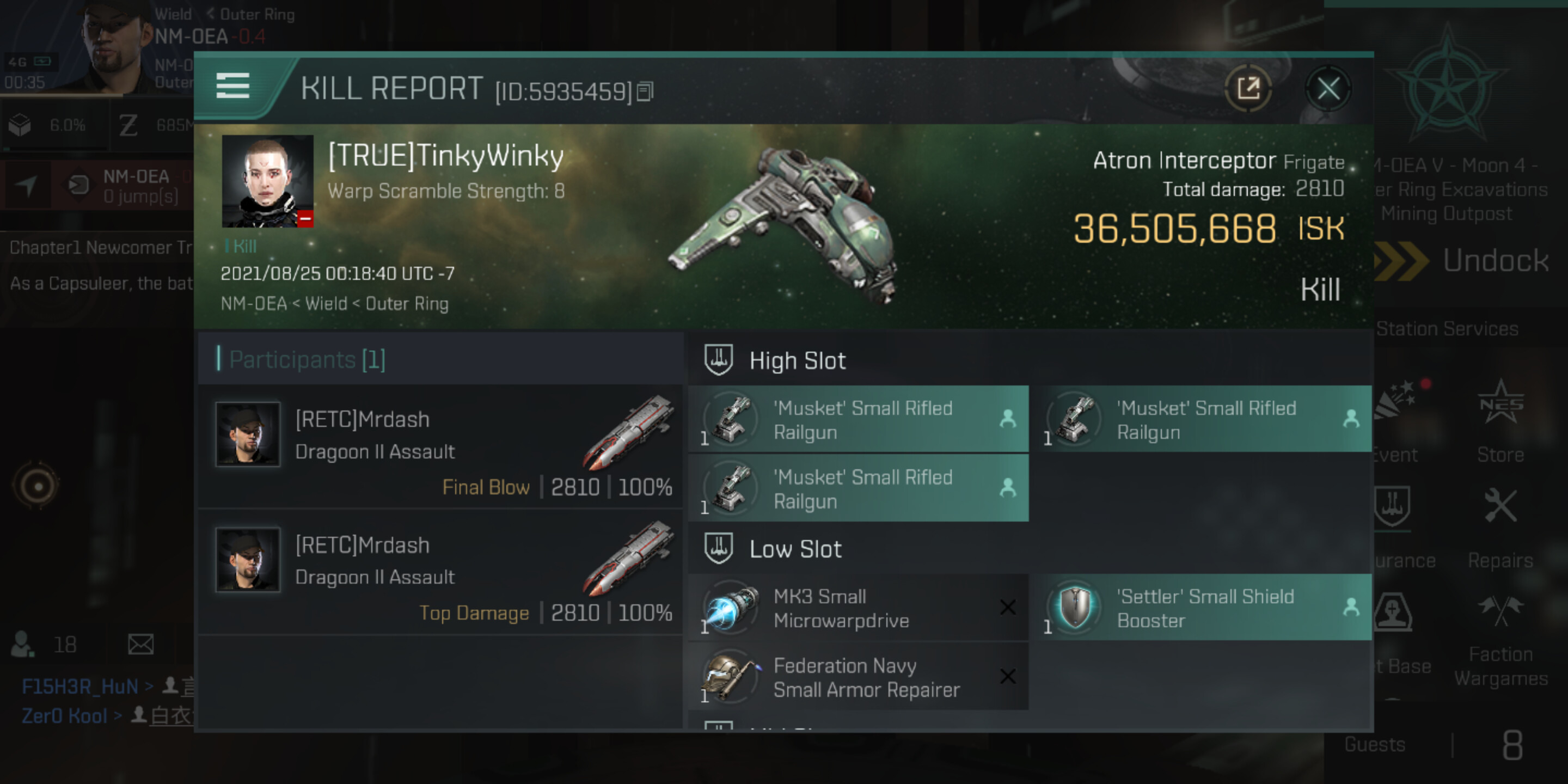The image size is (1568, 784).
Task: Open the Repairs station service
Action: click(x=1500, y=527)
